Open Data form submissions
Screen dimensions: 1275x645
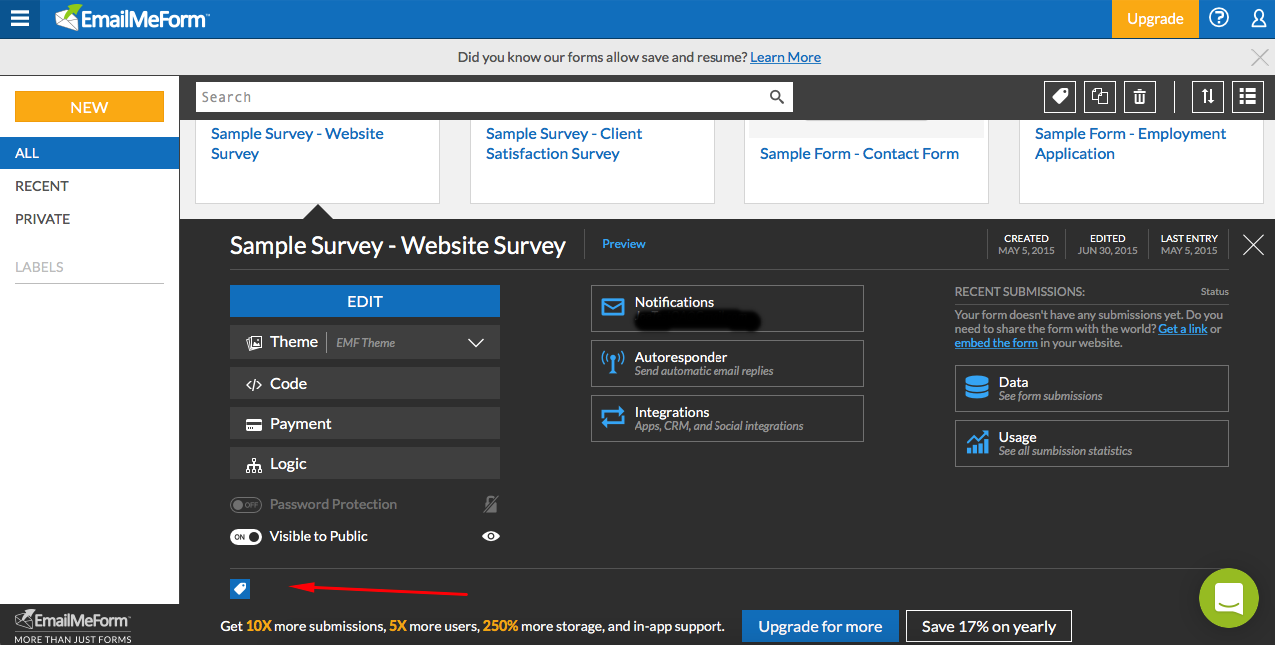(1092, 388)
